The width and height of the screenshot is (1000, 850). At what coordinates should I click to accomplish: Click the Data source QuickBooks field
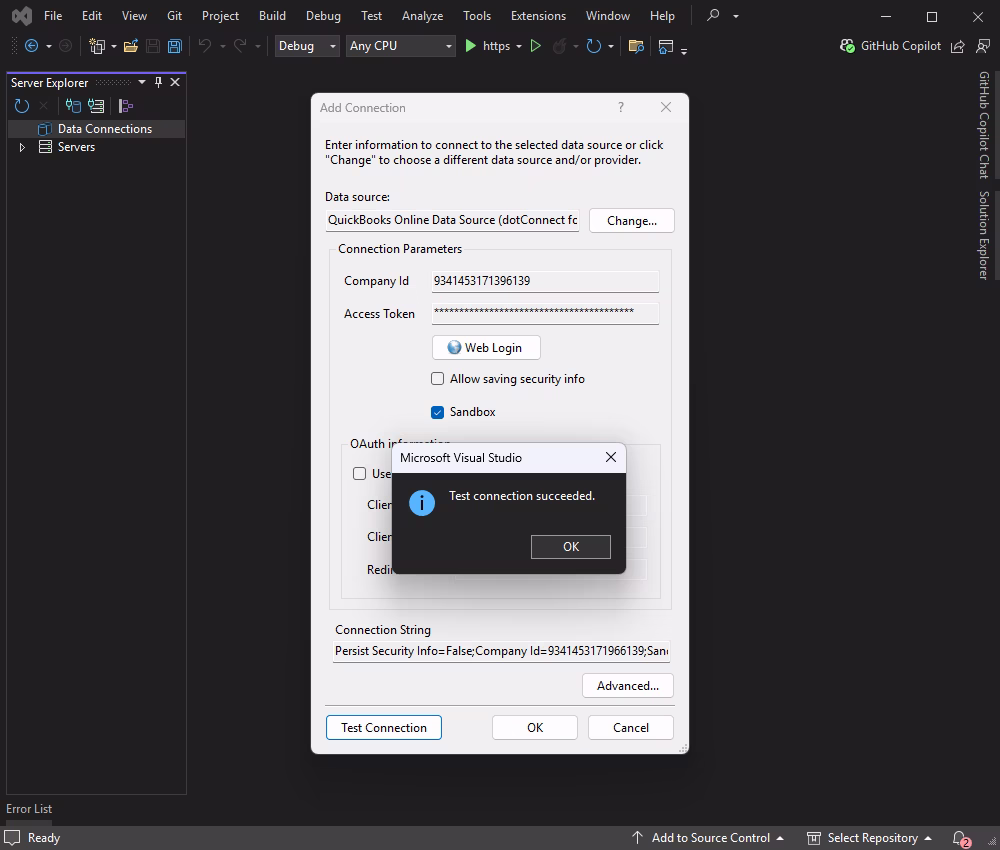point(452,220)
